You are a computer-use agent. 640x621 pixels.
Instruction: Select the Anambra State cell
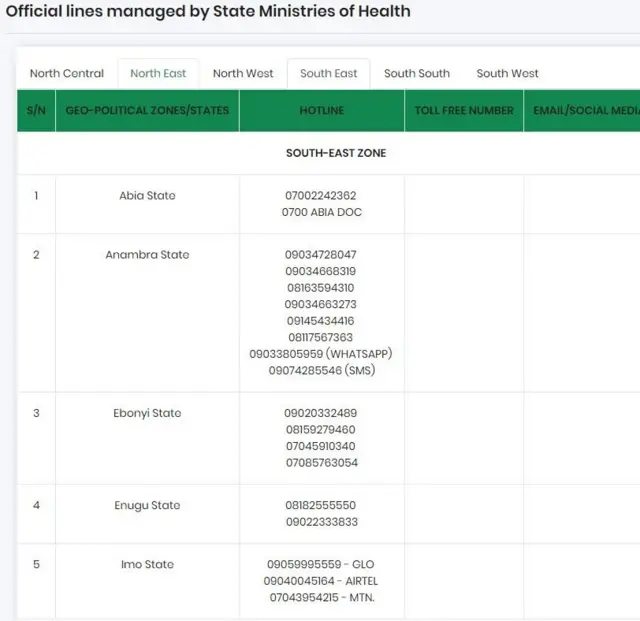click(147, 255)
